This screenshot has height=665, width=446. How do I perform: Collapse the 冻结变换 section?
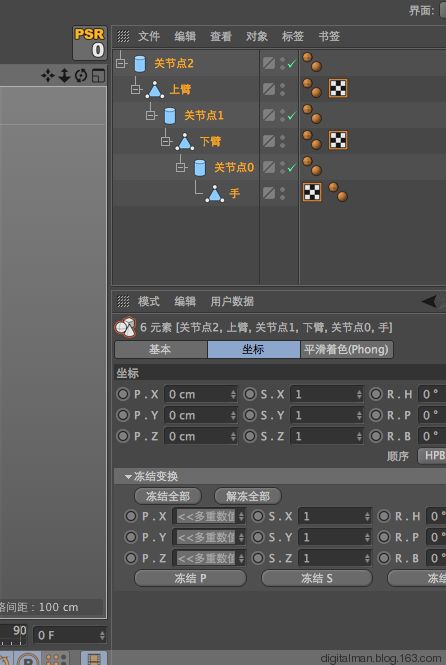point(128,477)
